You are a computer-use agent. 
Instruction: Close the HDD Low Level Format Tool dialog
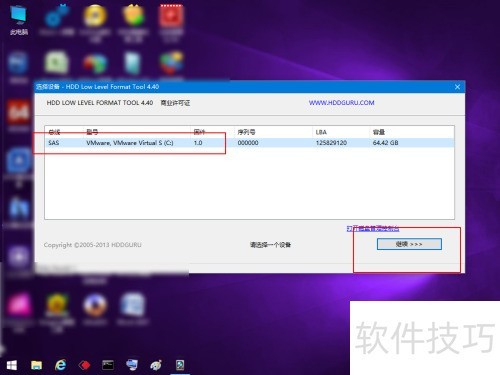457,87
